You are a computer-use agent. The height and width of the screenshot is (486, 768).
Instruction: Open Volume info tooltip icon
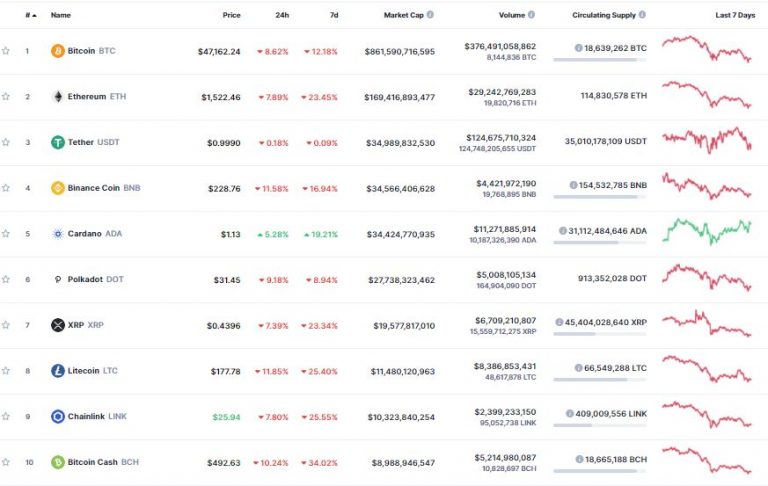coord(531,15)
